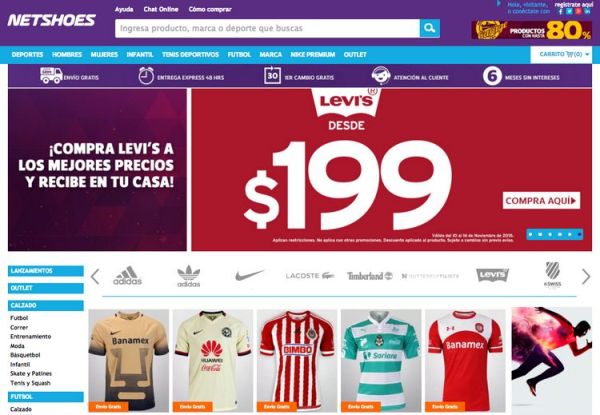Focus the product search input field
The width and height of the screenshot is (600, 415).
(267, 28)
